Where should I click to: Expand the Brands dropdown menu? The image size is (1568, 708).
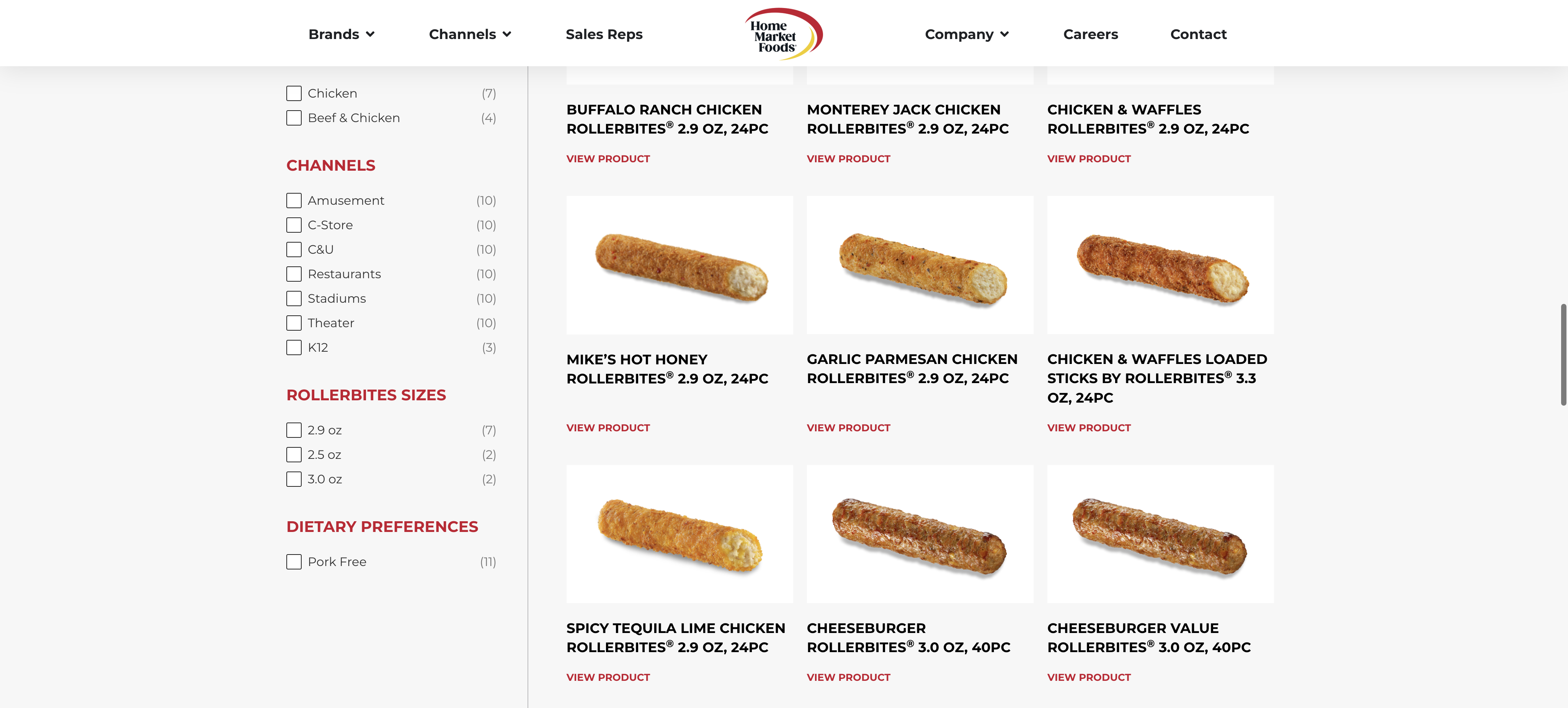[341, 35]
